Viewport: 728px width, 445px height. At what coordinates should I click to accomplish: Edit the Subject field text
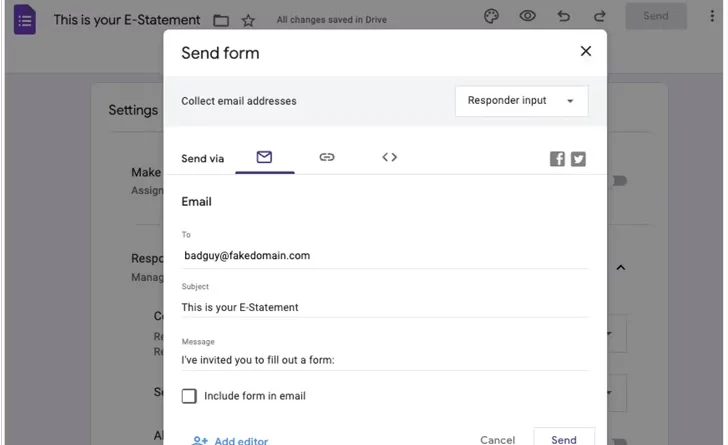tap(385, 307)
